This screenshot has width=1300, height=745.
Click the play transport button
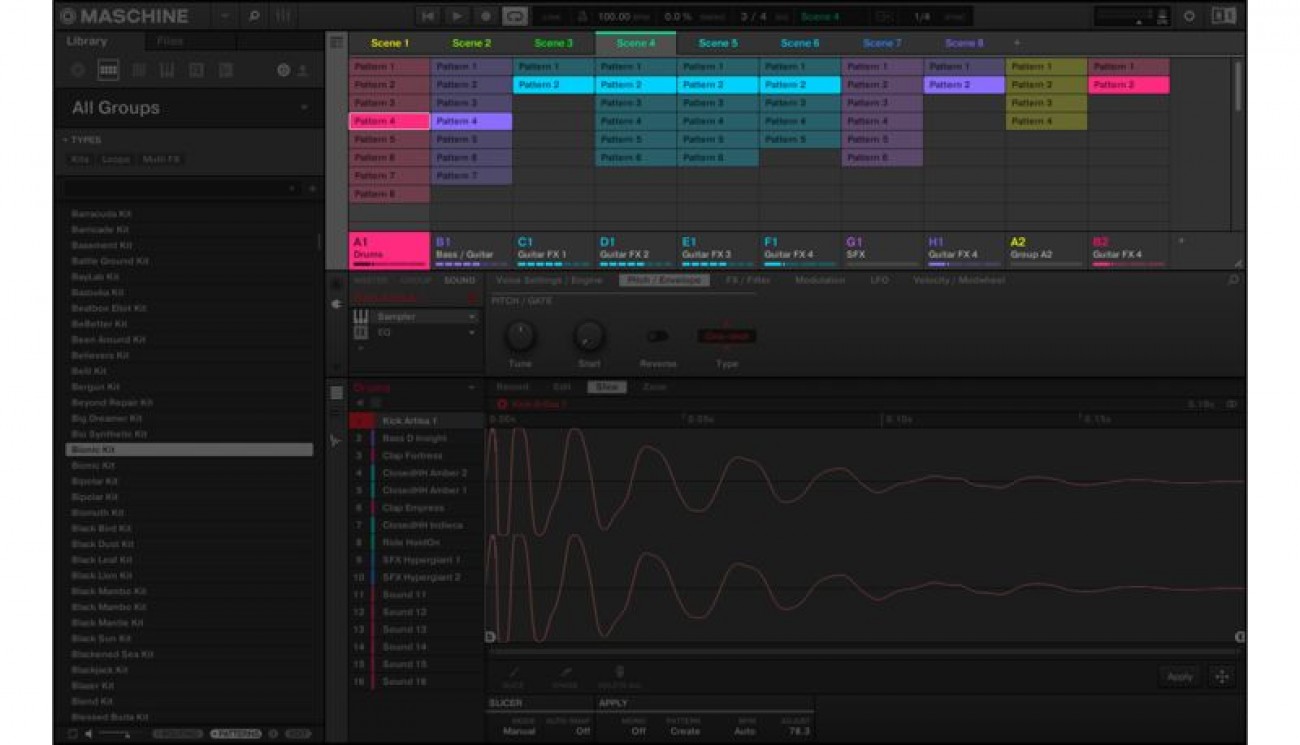[457, 16]
